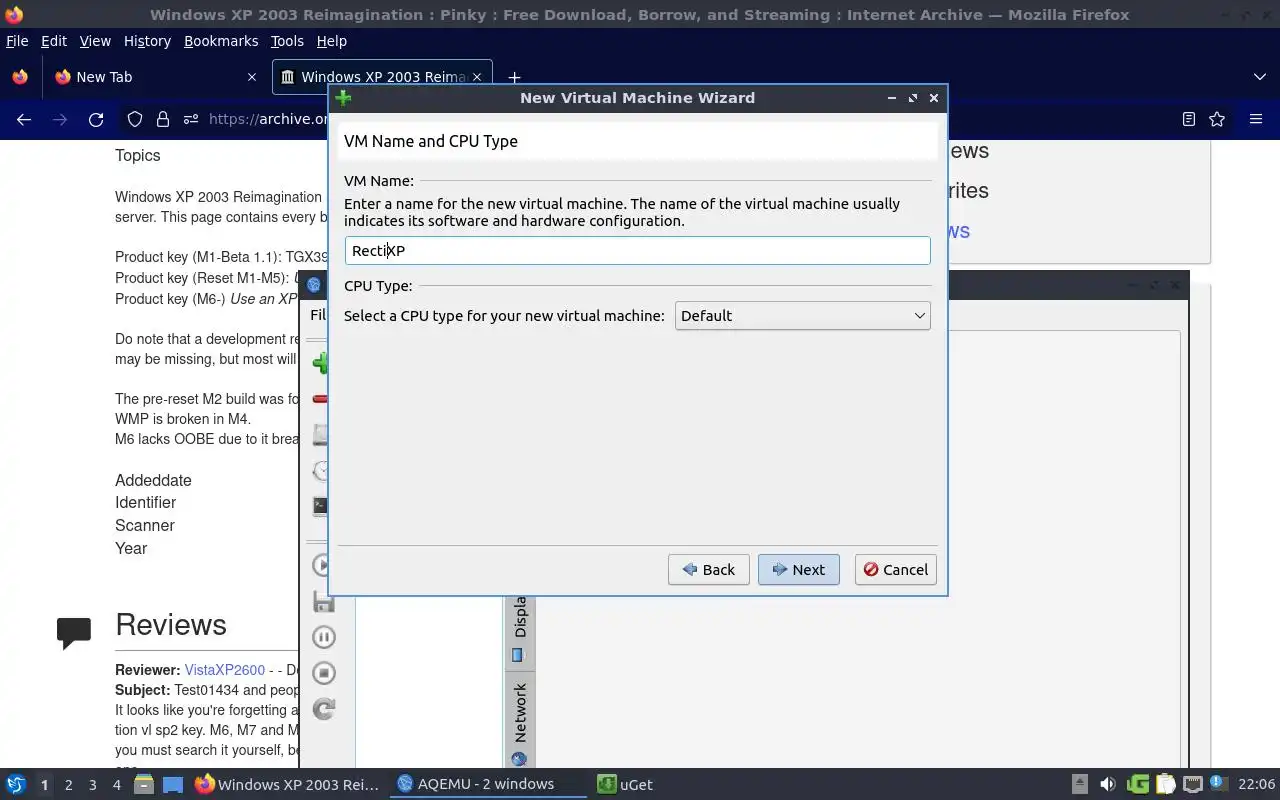Switch to the New Tab tab
Viewport: 1280px width, 800px height.
(155, 77)
